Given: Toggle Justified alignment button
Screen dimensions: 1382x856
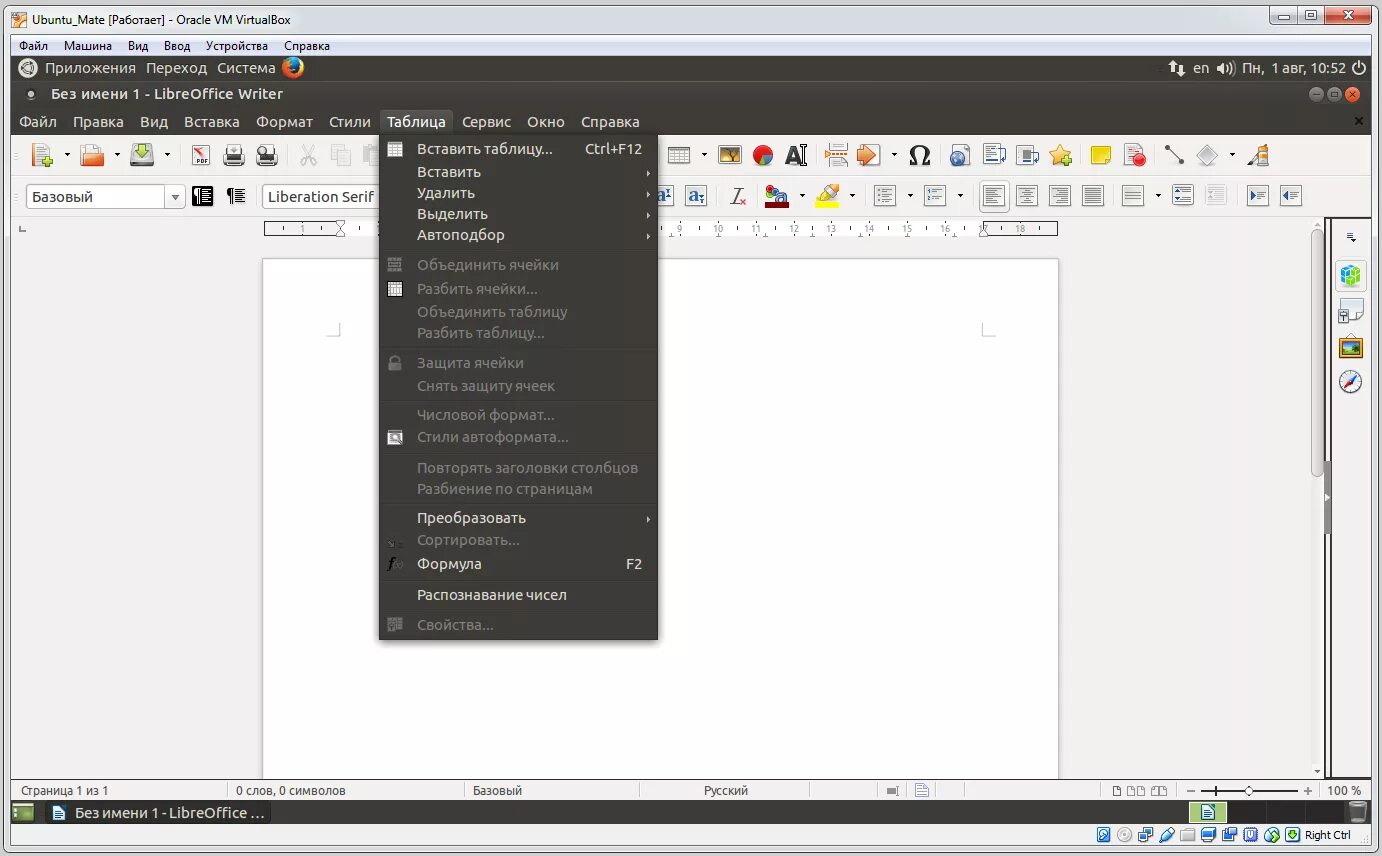Looking at the screenshot, I should [1093, 196].
